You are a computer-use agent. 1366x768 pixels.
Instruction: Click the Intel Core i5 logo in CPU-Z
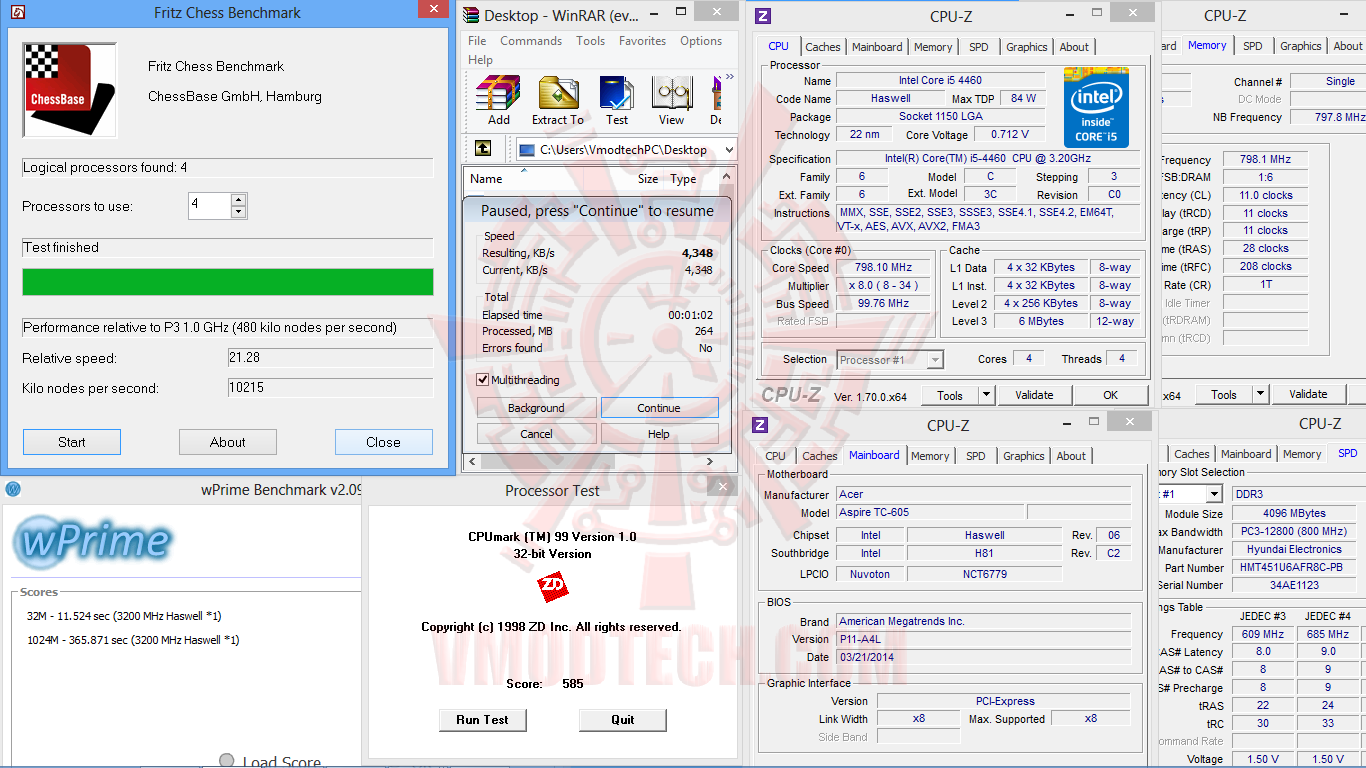(x=1096, y=108)
